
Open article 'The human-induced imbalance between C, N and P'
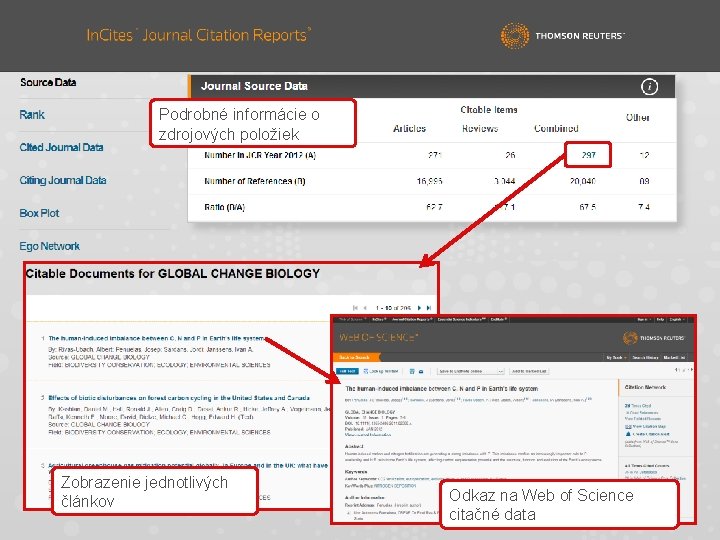(157, 338)
